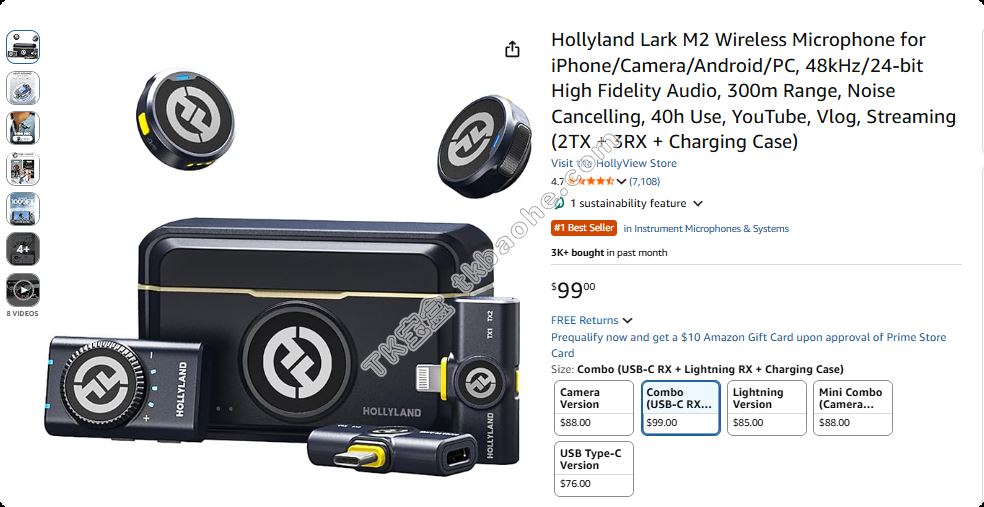The image size is (984, 507).
Task: Open Instrument Microphones & Systems category link
Action: 706,228
